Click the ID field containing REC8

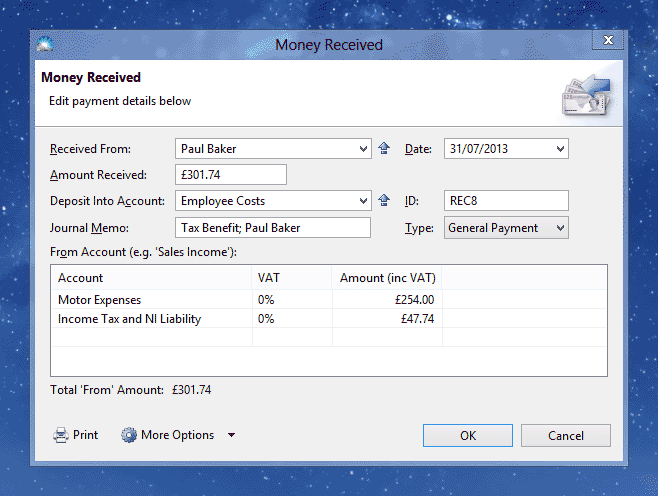(506, 201)
